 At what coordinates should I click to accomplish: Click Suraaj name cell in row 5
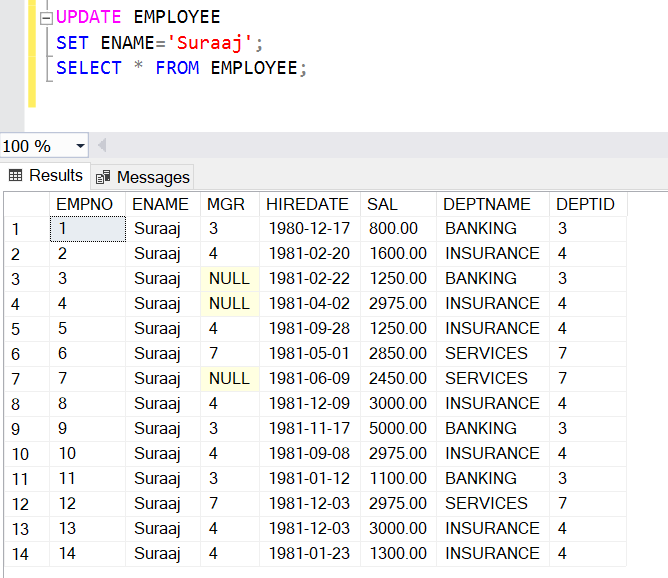click(x=163, y=329)
